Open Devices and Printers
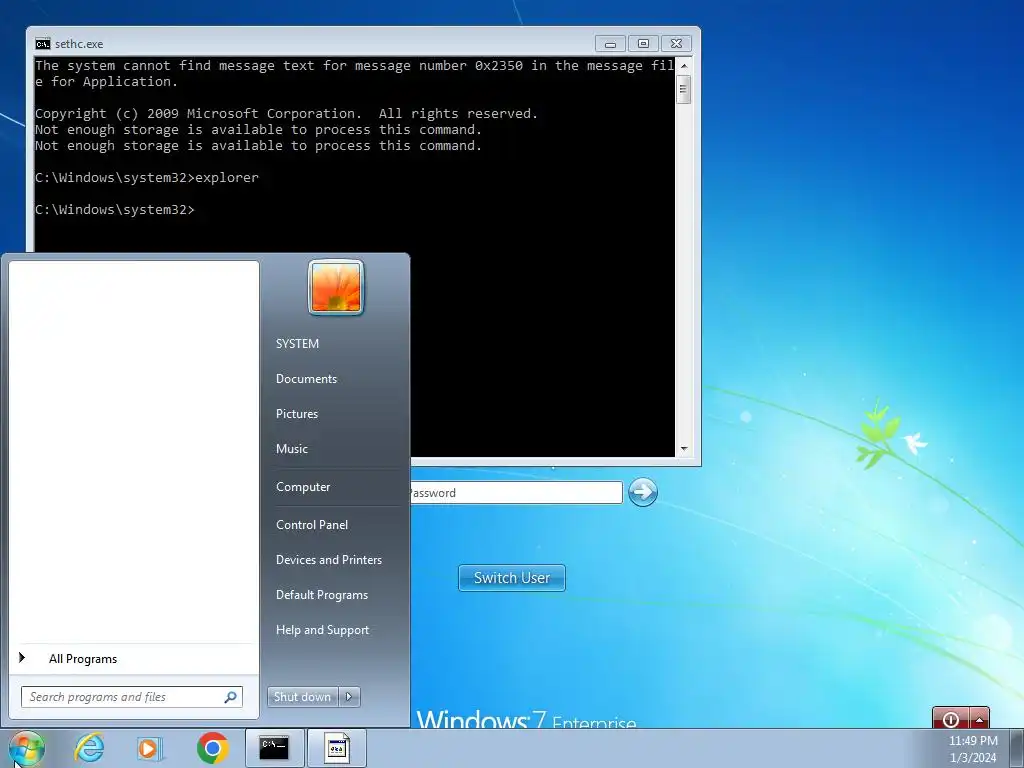1024x768 pixels. click(328, 560)
